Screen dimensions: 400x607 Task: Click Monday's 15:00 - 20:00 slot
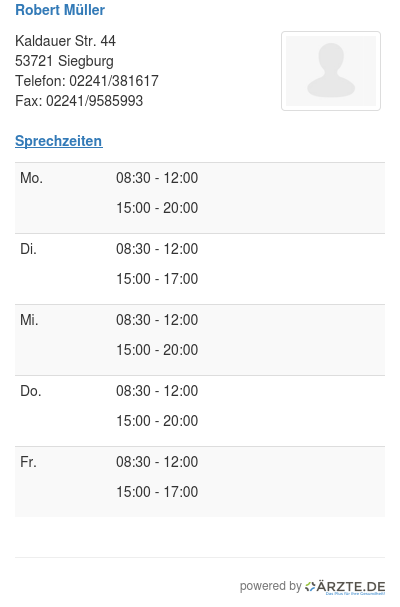157,208
